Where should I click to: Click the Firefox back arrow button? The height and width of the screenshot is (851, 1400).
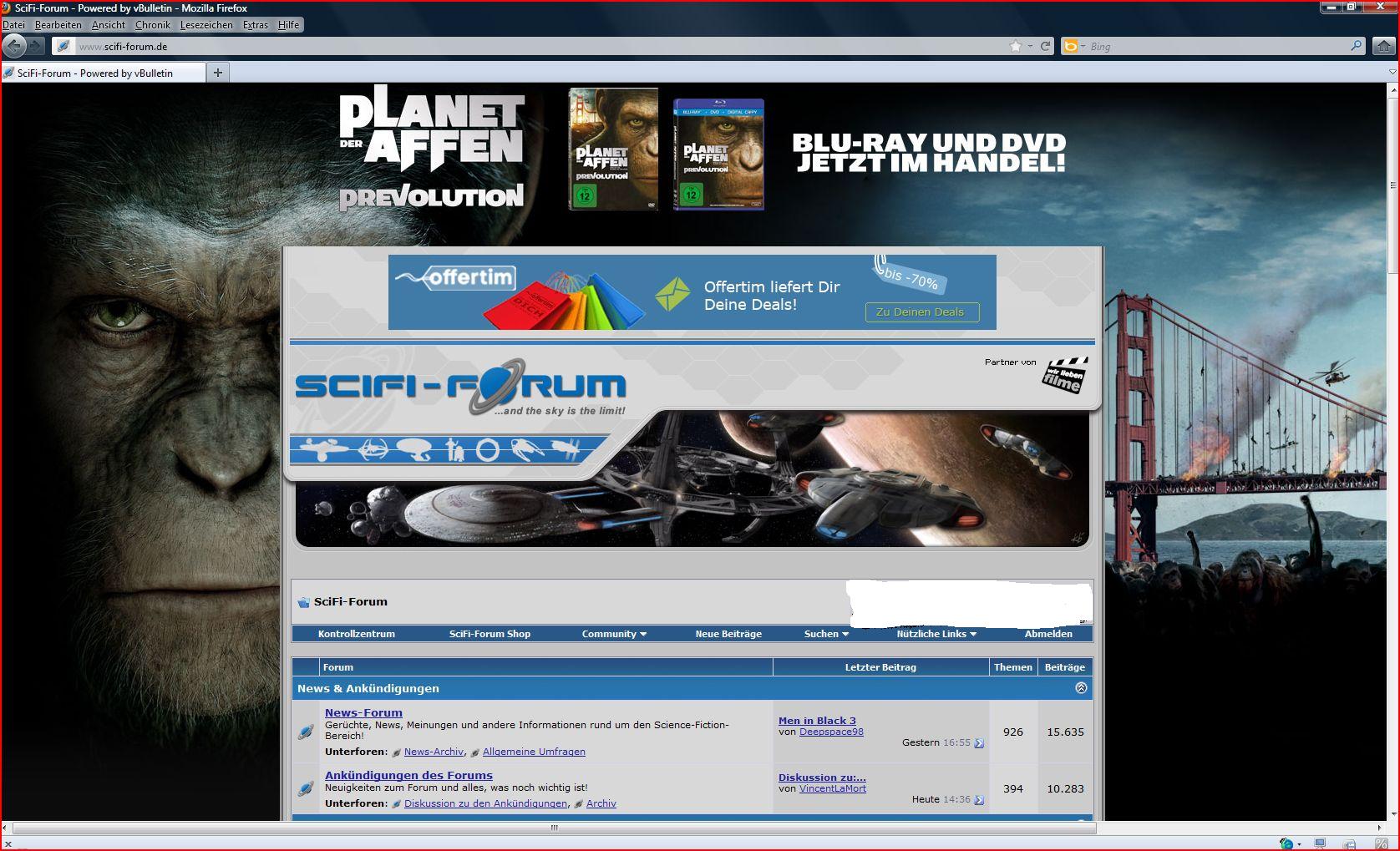[14, 46]
